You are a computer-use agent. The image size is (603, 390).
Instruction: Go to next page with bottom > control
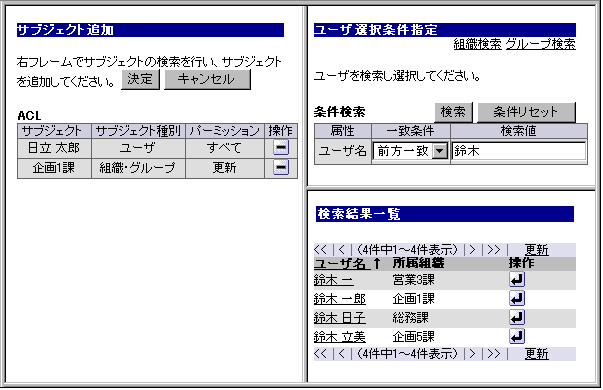tap(473, 353)
